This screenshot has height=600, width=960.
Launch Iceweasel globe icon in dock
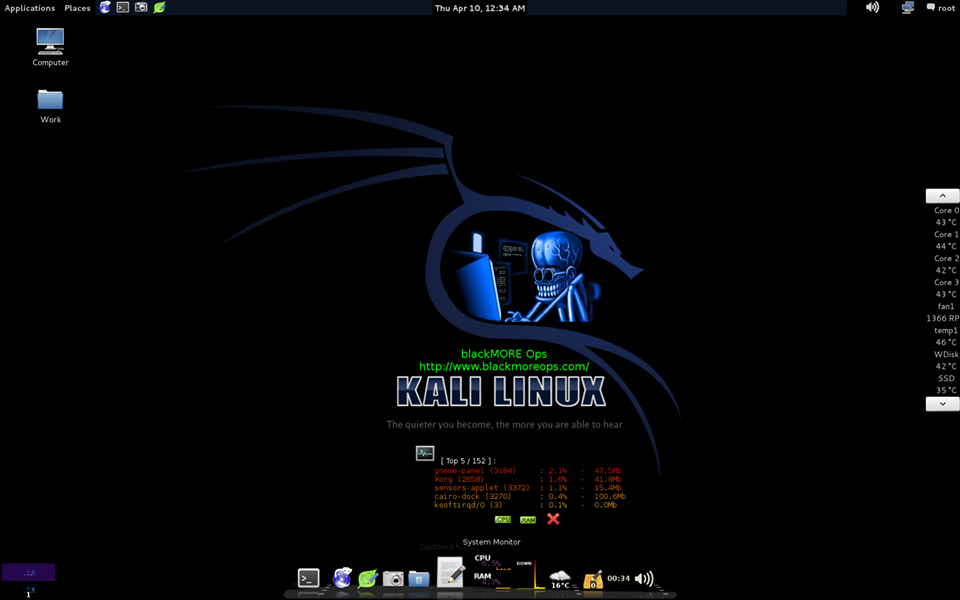[x=342, y=577]
